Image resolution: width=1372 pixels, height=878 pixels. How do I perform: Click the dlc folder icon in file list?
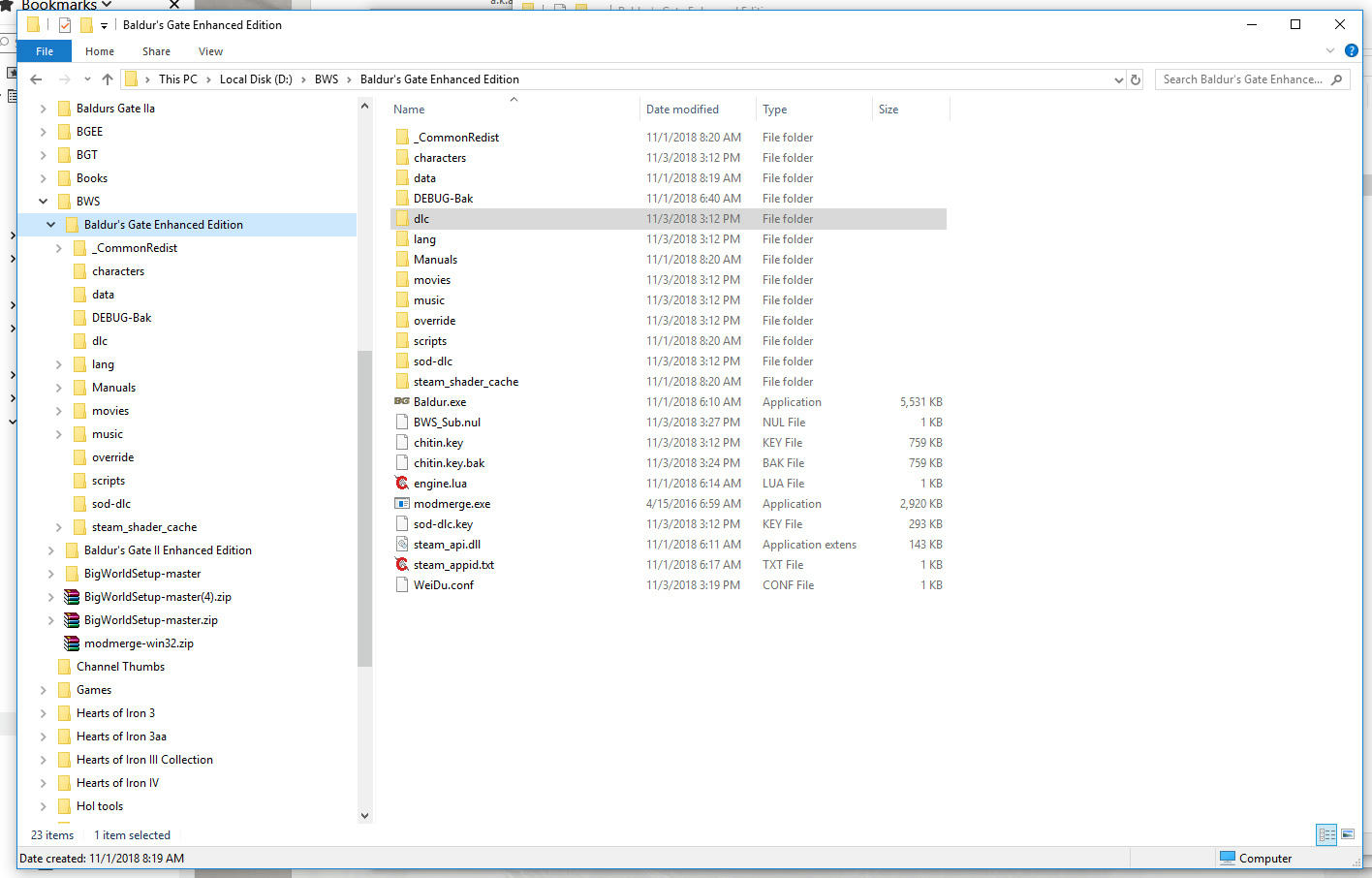pos(402,218)
